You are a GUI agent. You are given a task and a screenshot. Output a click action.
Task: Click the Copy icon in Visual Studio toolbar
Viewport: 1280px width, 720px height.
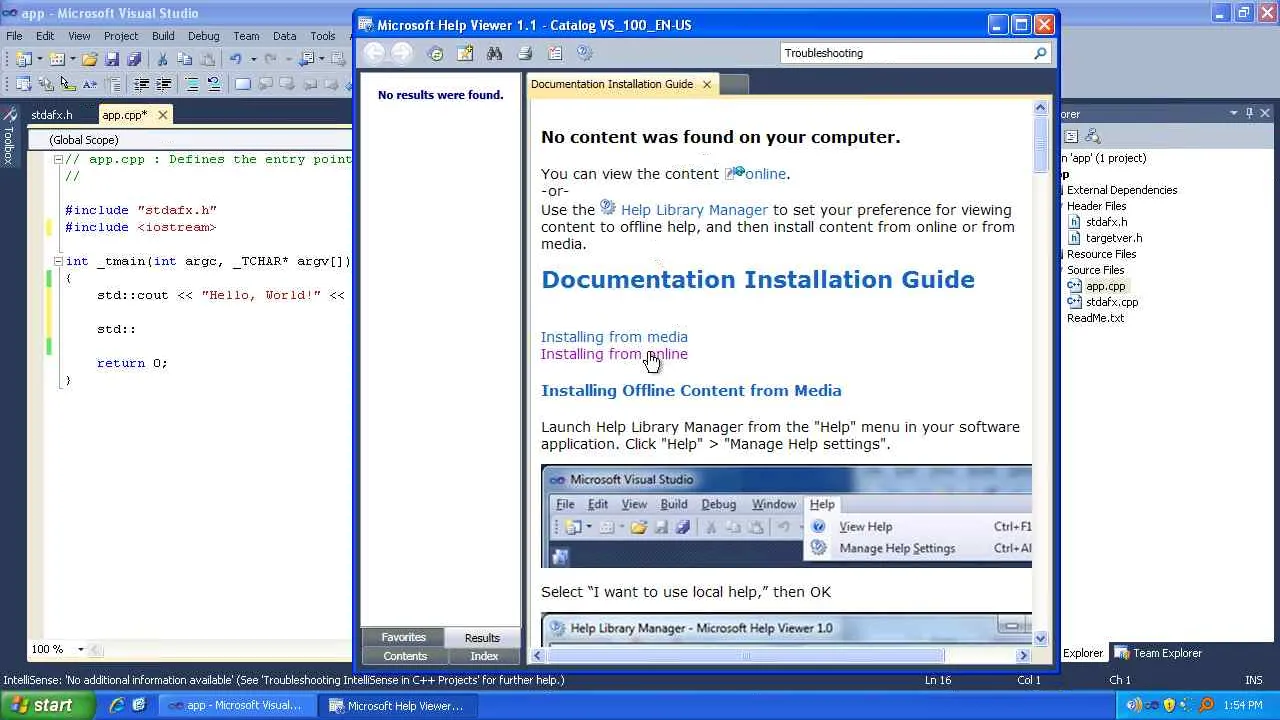tap(185, 60)
